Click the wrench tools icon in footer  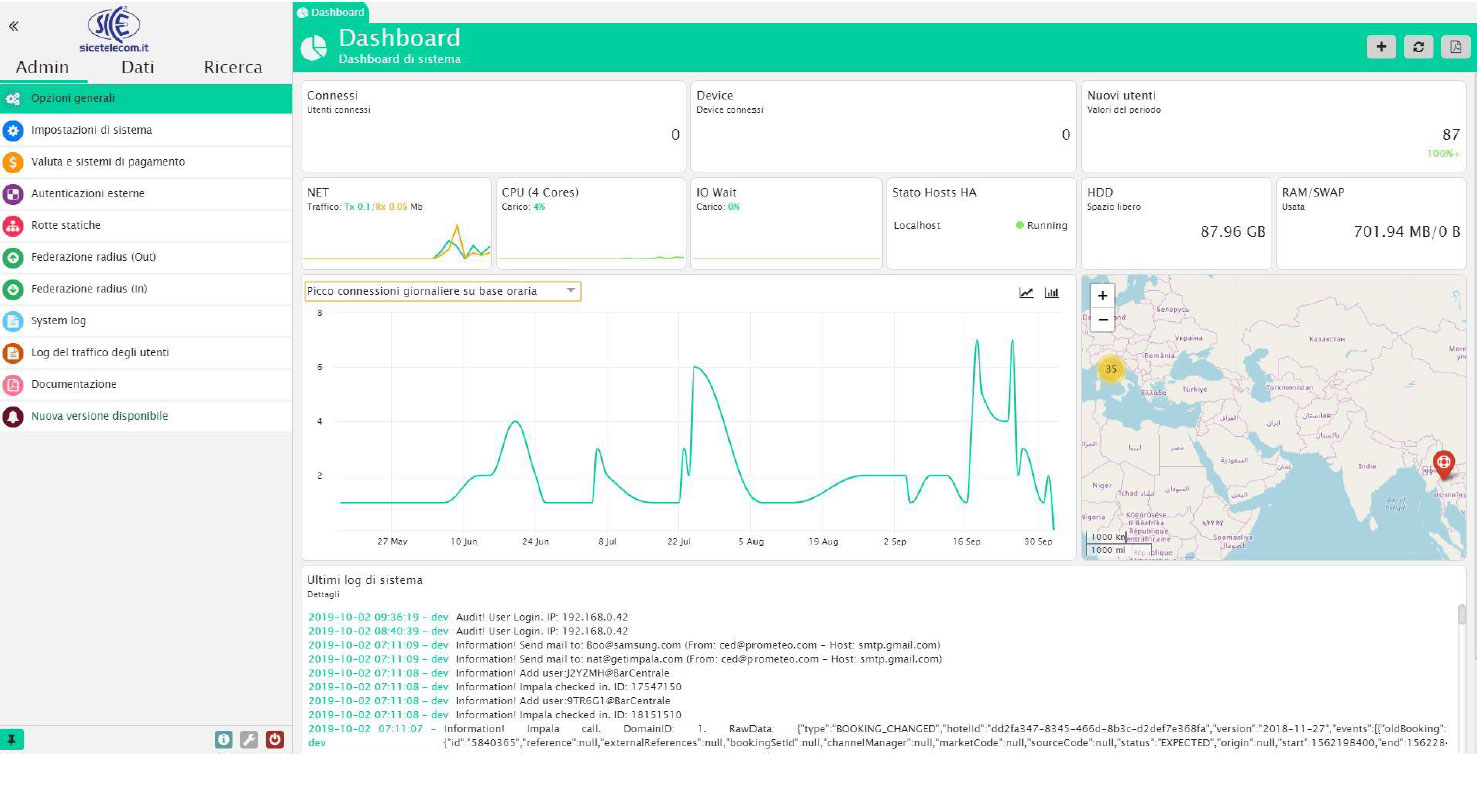pyautogui.click(x=249, y=740)
